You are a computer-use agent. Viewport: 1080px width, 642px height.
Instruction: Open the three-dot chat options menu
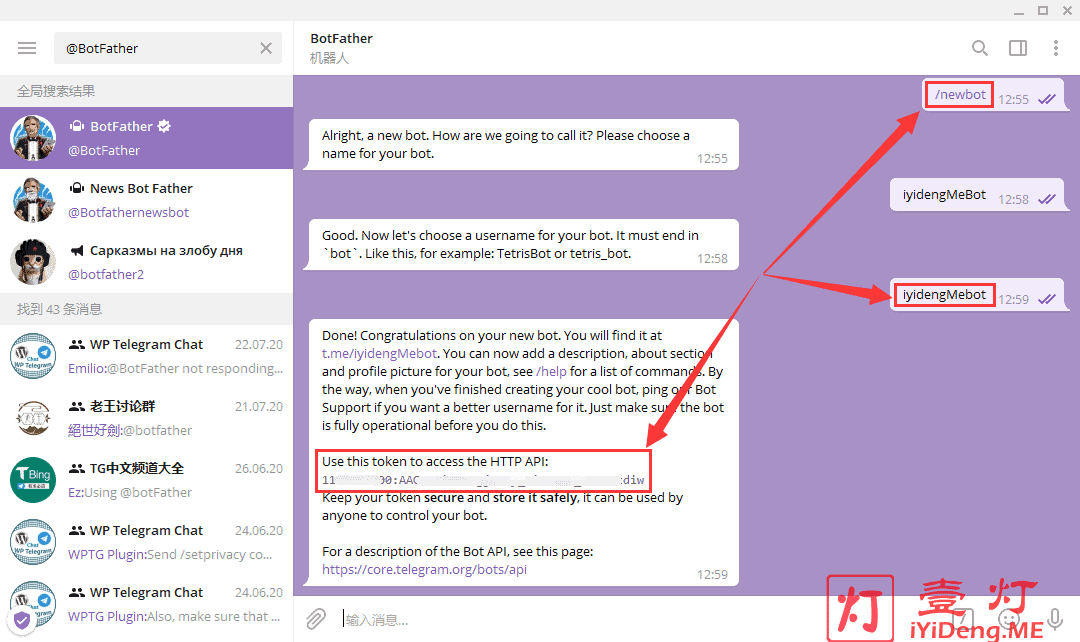(x=1056, y=48)
